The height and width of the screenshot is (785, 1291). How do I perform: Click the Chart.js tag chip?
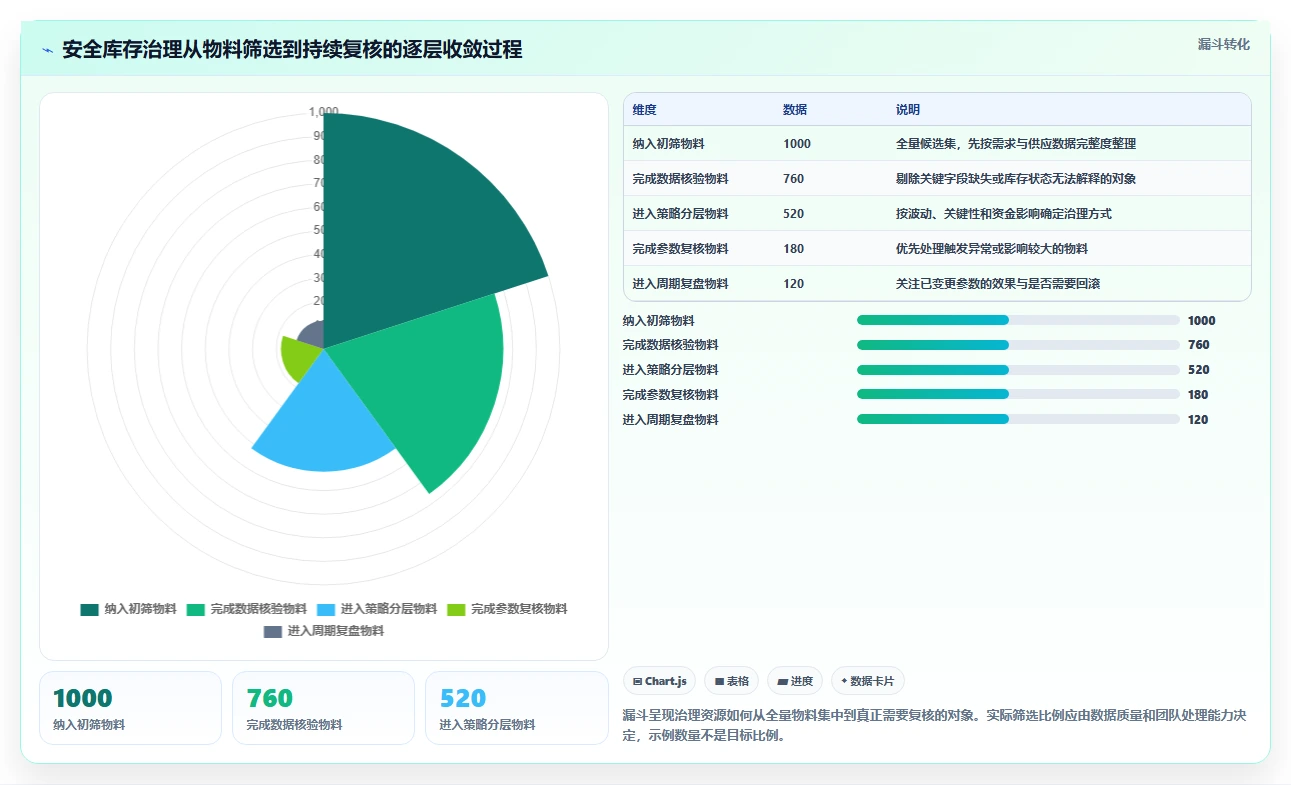(x=660, y=681)
